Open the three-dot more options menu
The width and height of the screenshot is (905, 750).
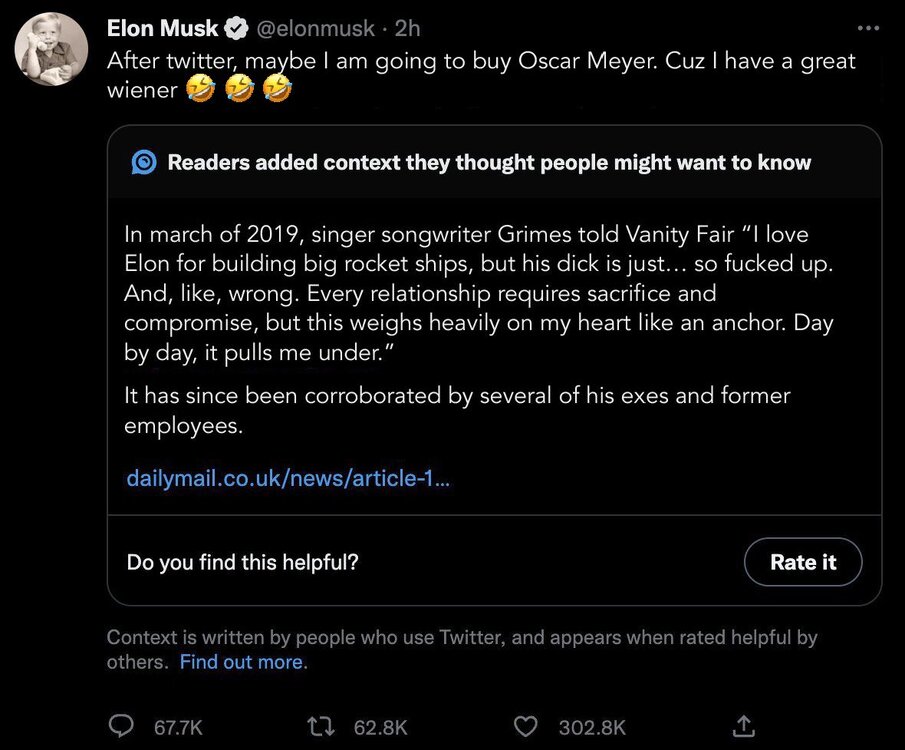(869, 27)
